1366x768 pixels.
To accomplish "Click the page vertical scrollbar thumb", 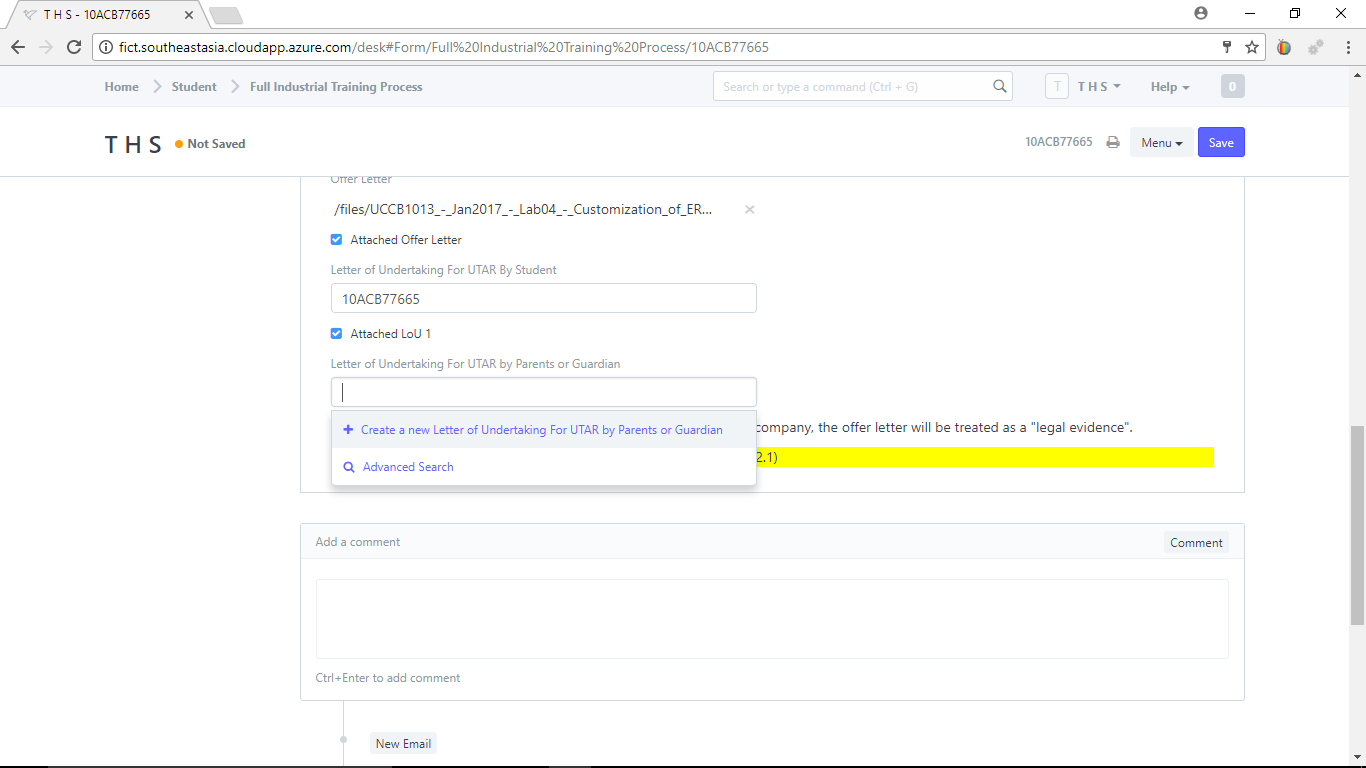I will [1357, 525].
